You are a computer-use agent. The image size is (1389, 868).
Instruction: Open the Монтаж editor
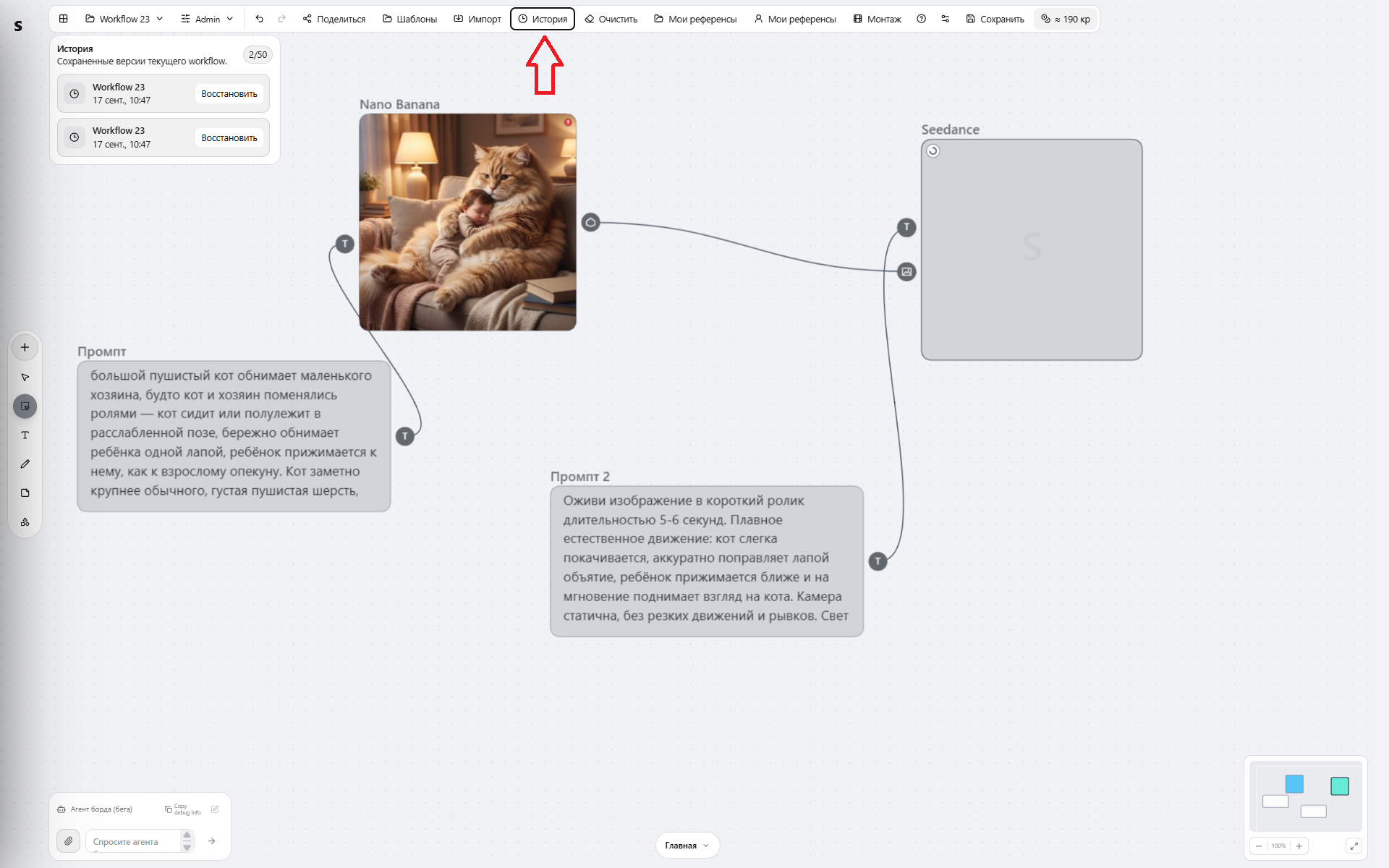tap(877, 19)
